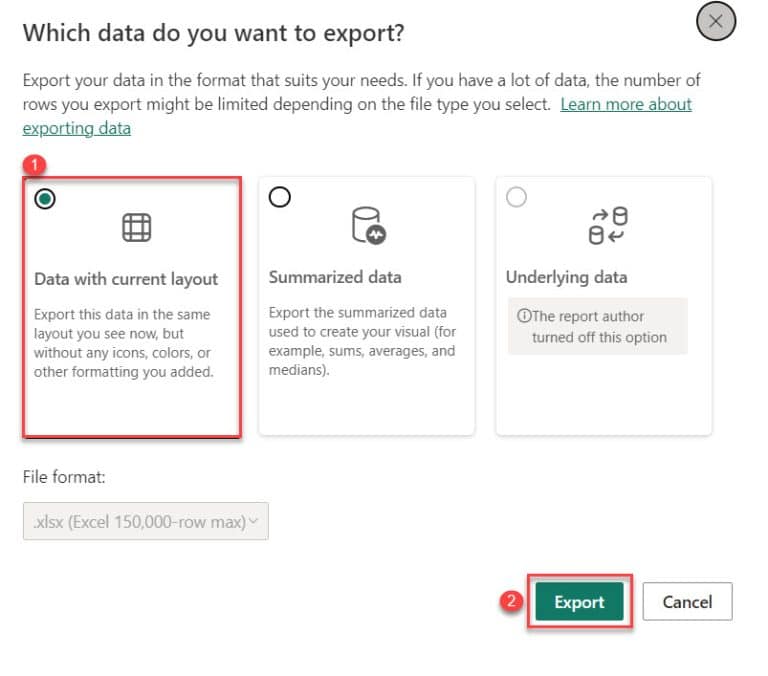Click the 'Data with current layout' card title
The height and width of the screenshot is (676, 768).
pyautogui.click(x=126, y=279)
